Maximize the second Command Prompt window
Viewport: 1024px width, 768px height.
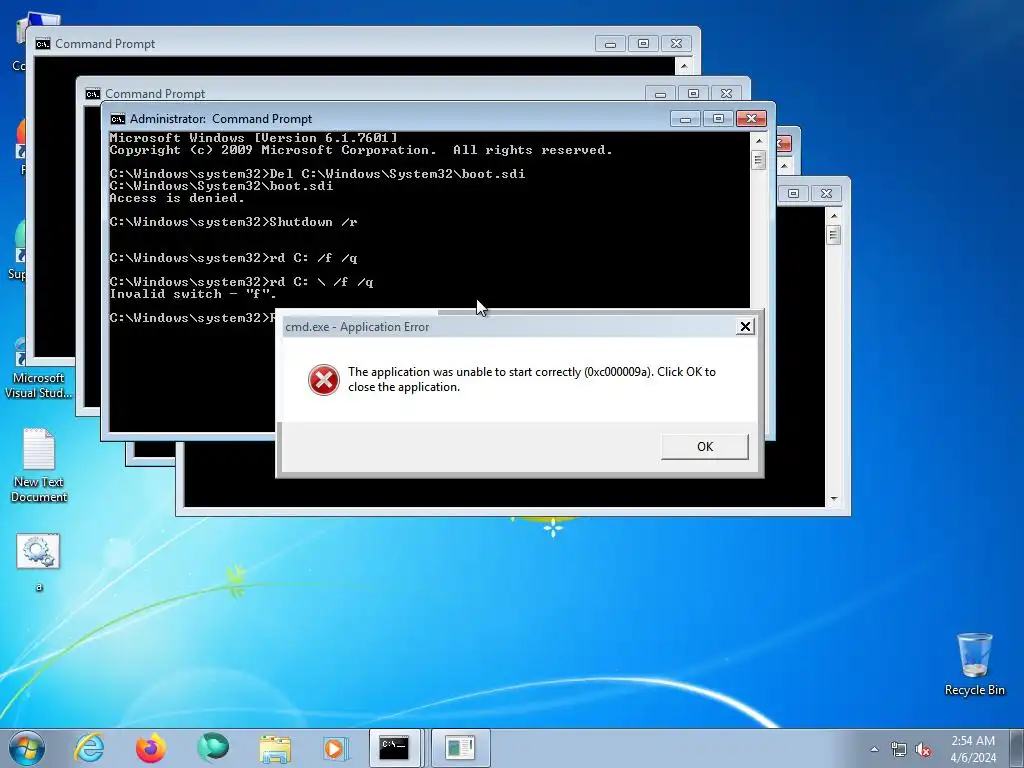coord(694,94)
